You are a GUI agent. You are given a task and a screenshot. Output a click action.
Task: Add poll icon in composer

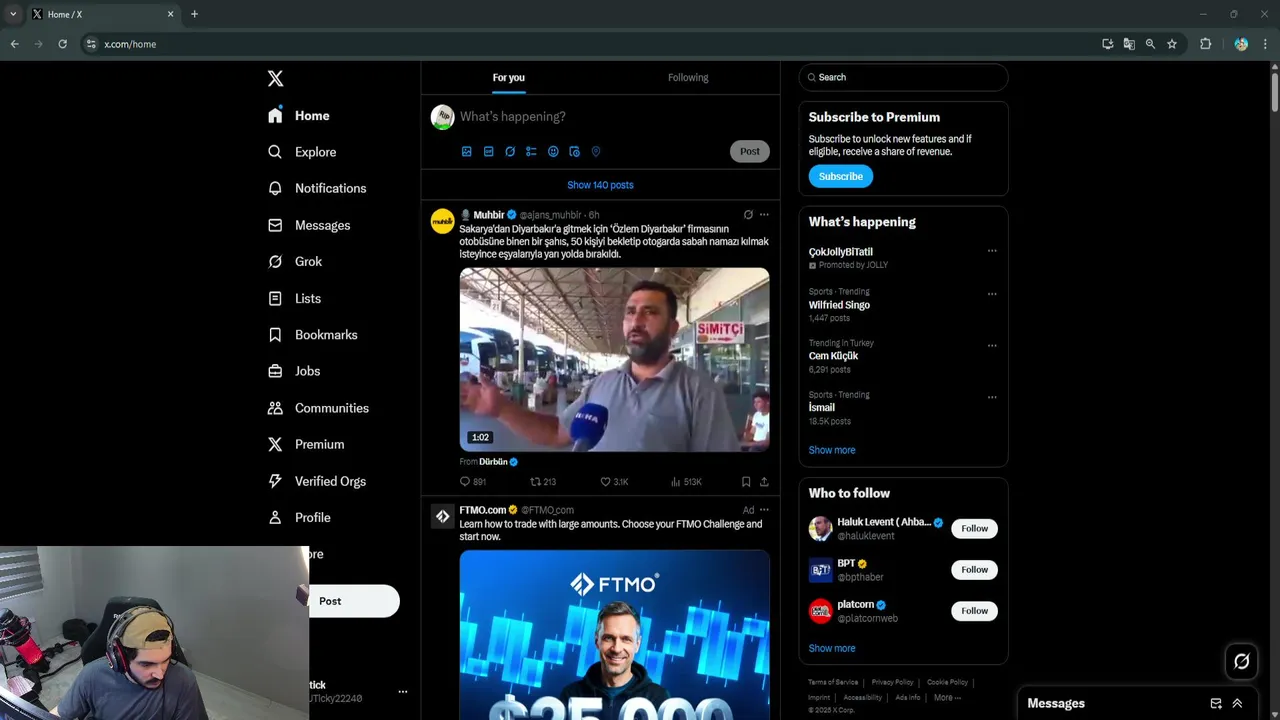pos(531,152)
